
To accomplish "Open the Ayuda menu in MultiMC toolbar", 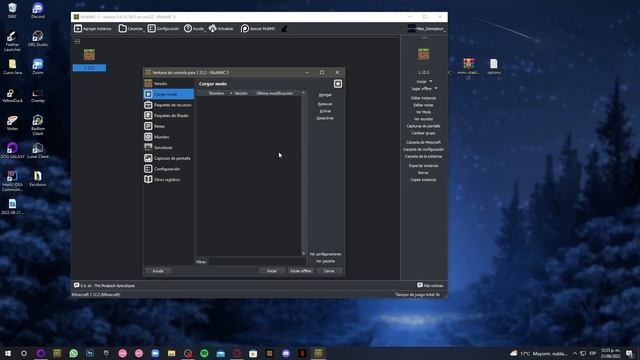I will pyautogui.click(x=194, y=29).
